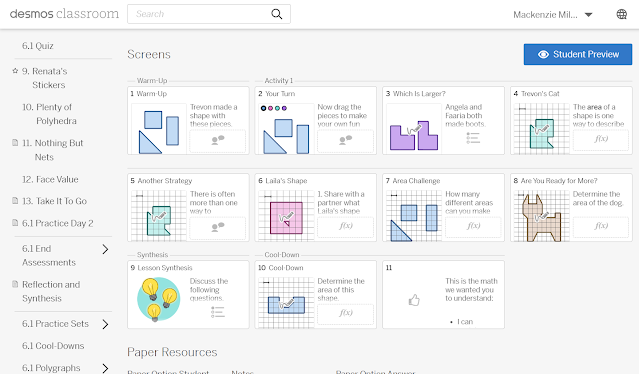Click document icon next to Nothing But Nets
639x374 pixels.
[15, 143]
